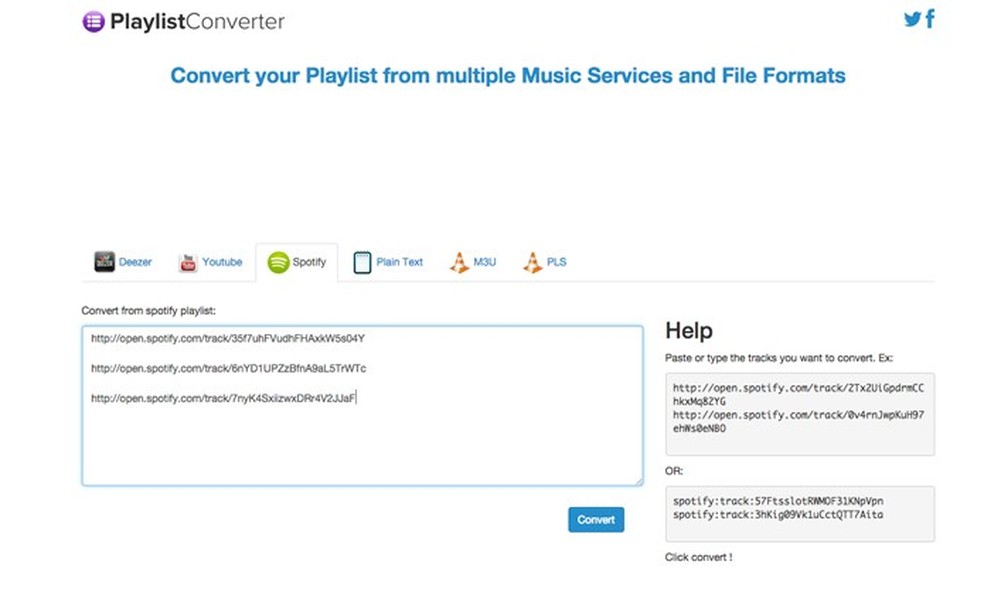Click the Deezer service icon
This screenshot has width=984, height=592.
tap(104, 262)
